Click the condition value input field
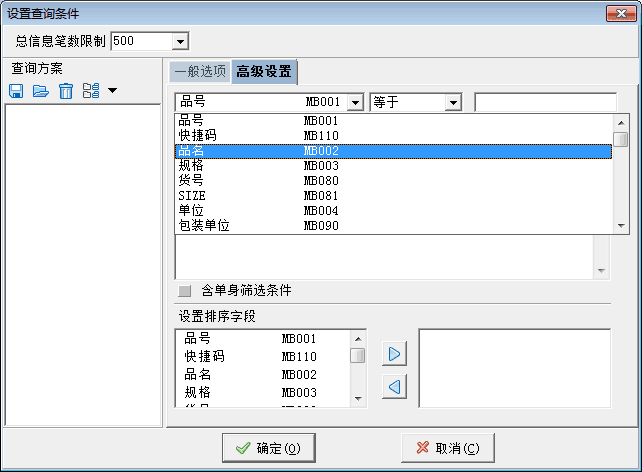The width and height of the screenshot is (642, 472). [545, 102]
